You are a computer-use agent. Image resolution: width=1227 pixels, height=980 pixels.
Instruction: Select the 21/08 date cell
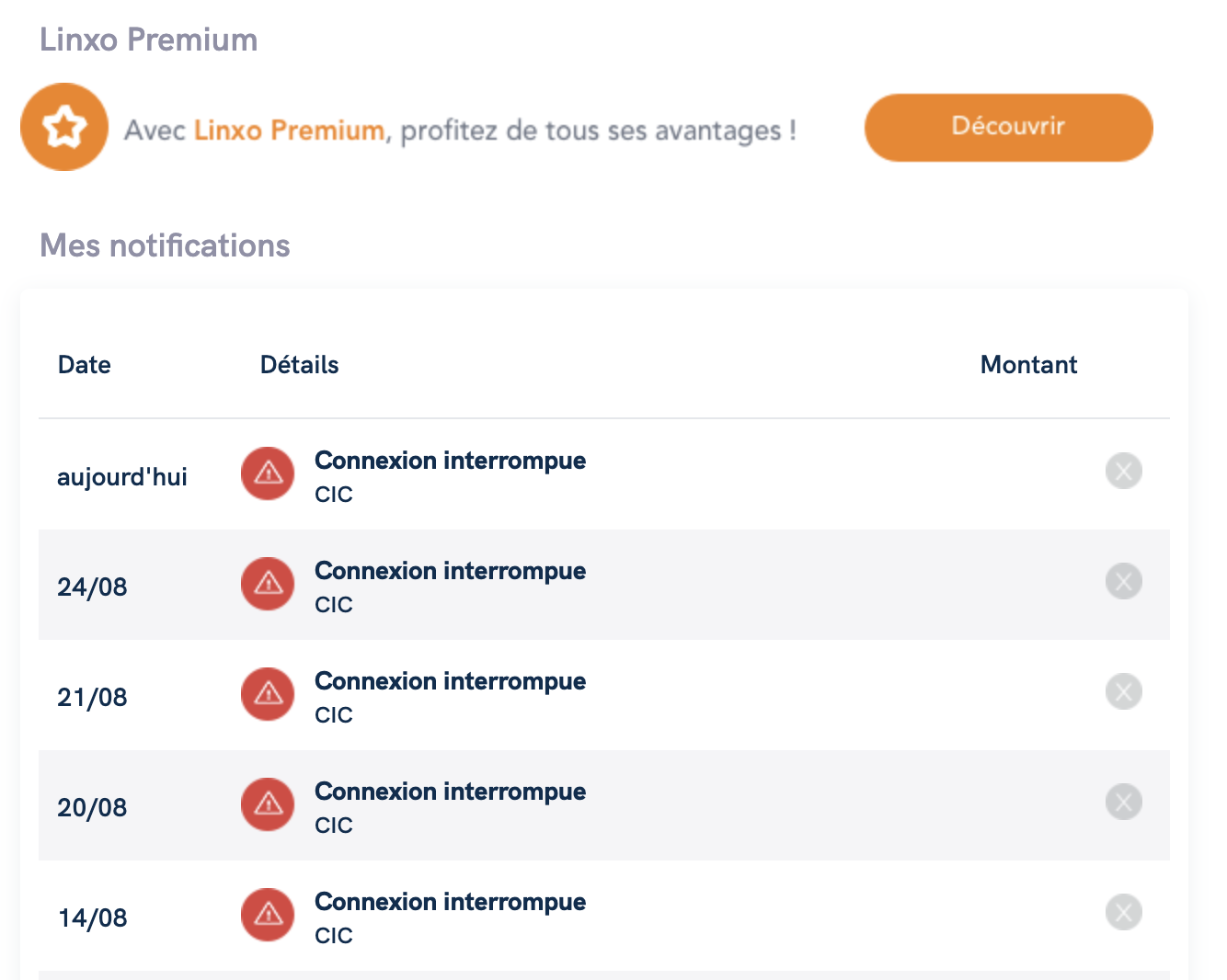pos(92,698)
